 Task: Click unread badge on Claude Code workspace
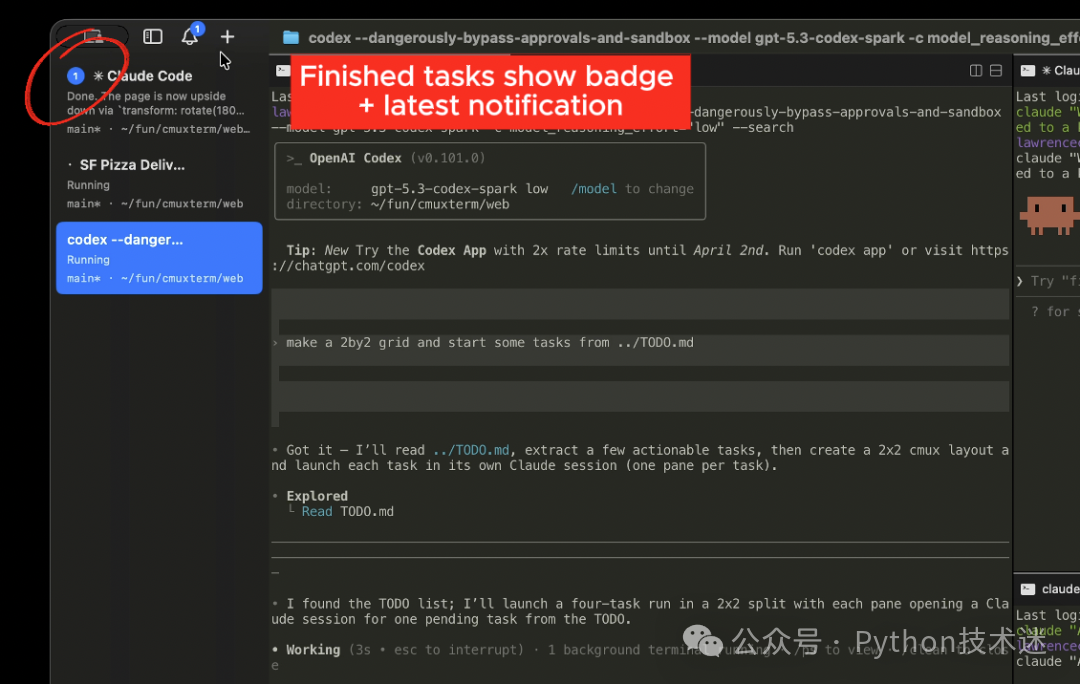click(x=76, y=76)
